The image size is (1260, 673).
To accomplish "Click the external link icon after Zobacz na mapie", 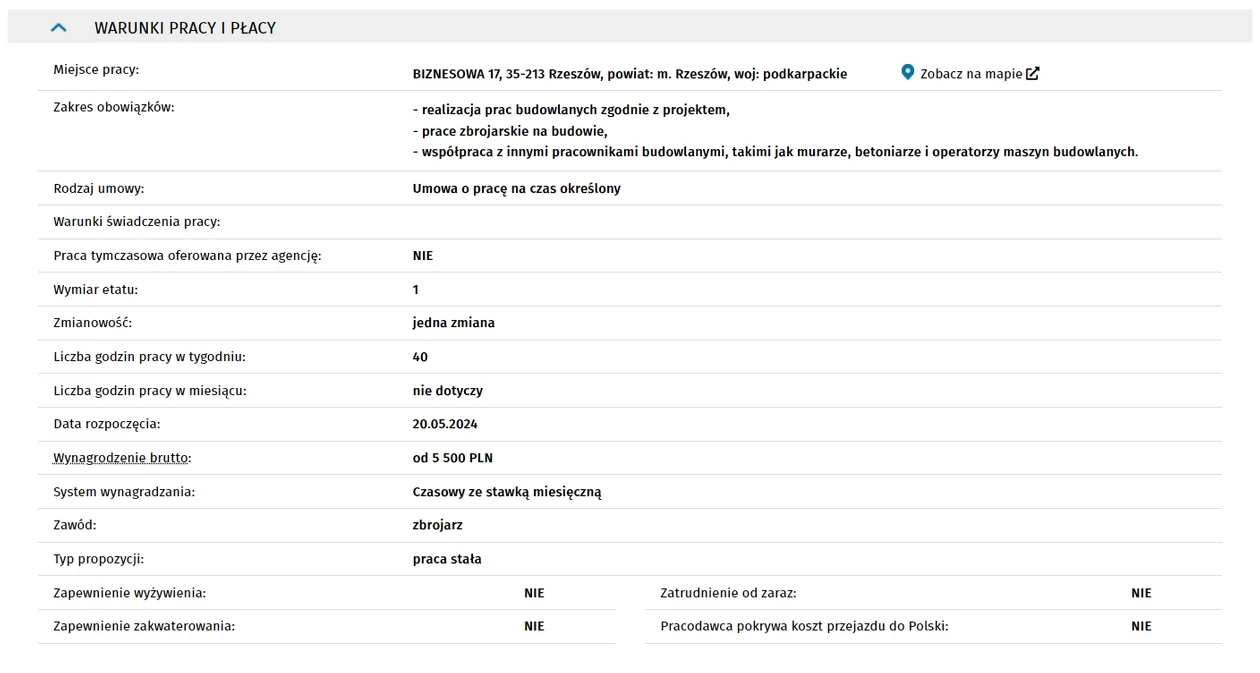I will coord(1033,73).
